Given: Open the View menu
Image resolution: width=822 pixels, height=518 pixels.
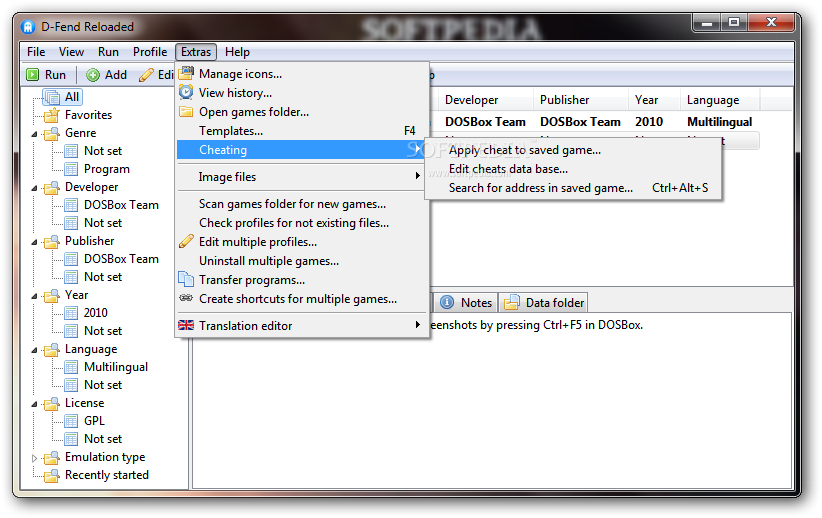Looking at the screenshot, I should click(x=71, y=52).
